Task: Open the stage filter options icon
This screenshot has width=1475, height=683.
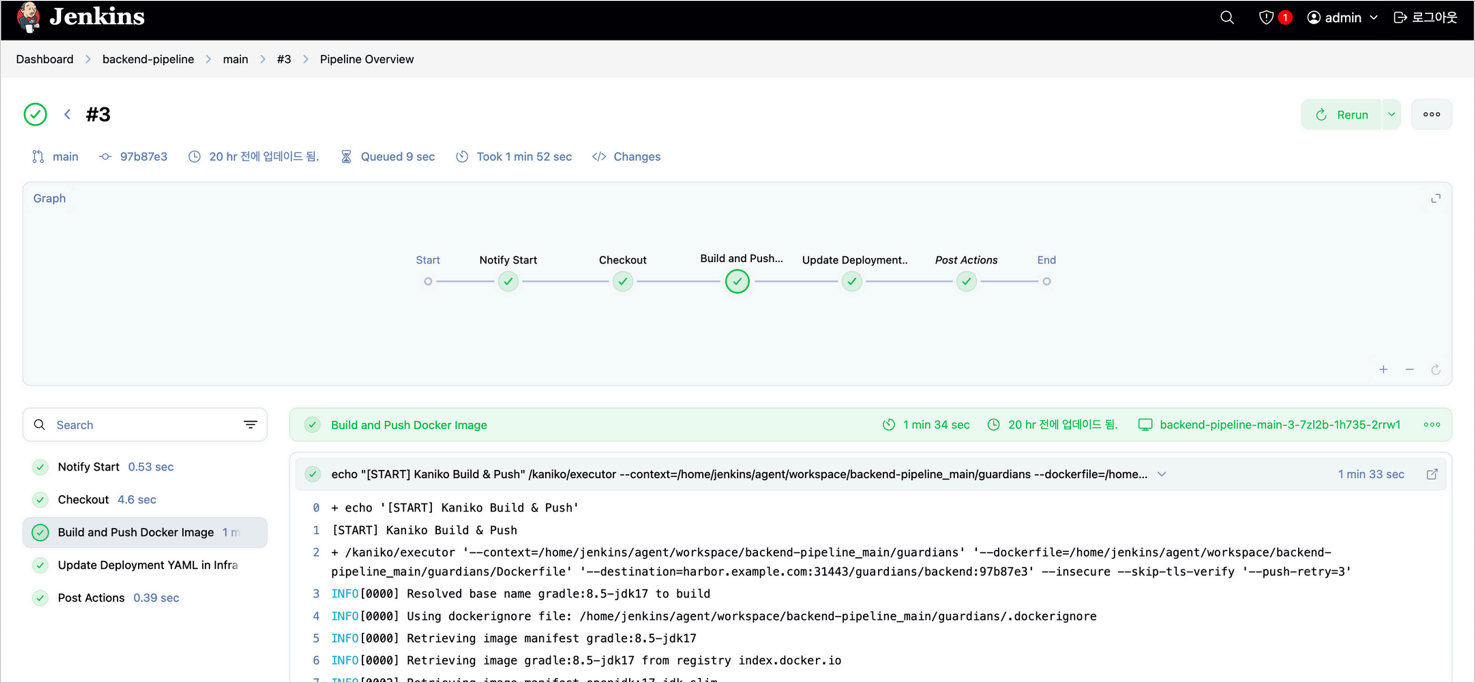Action: (250, 425)
